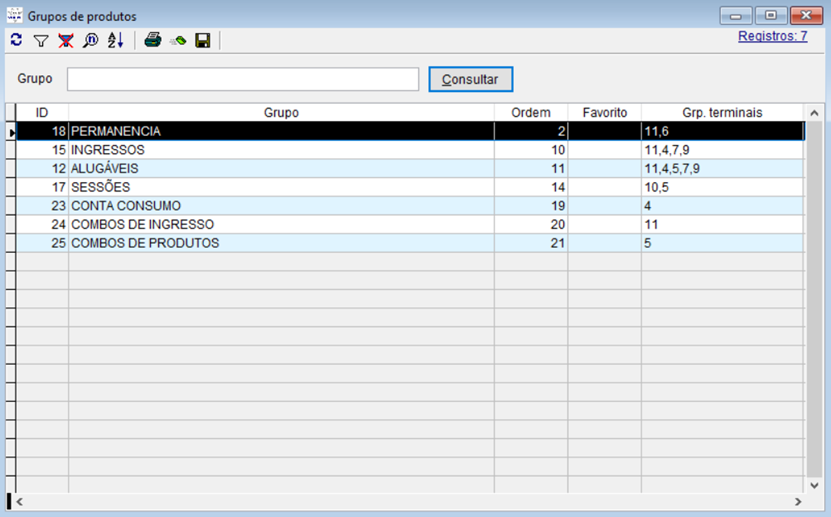Click the Favorito column header

point(604,113)
